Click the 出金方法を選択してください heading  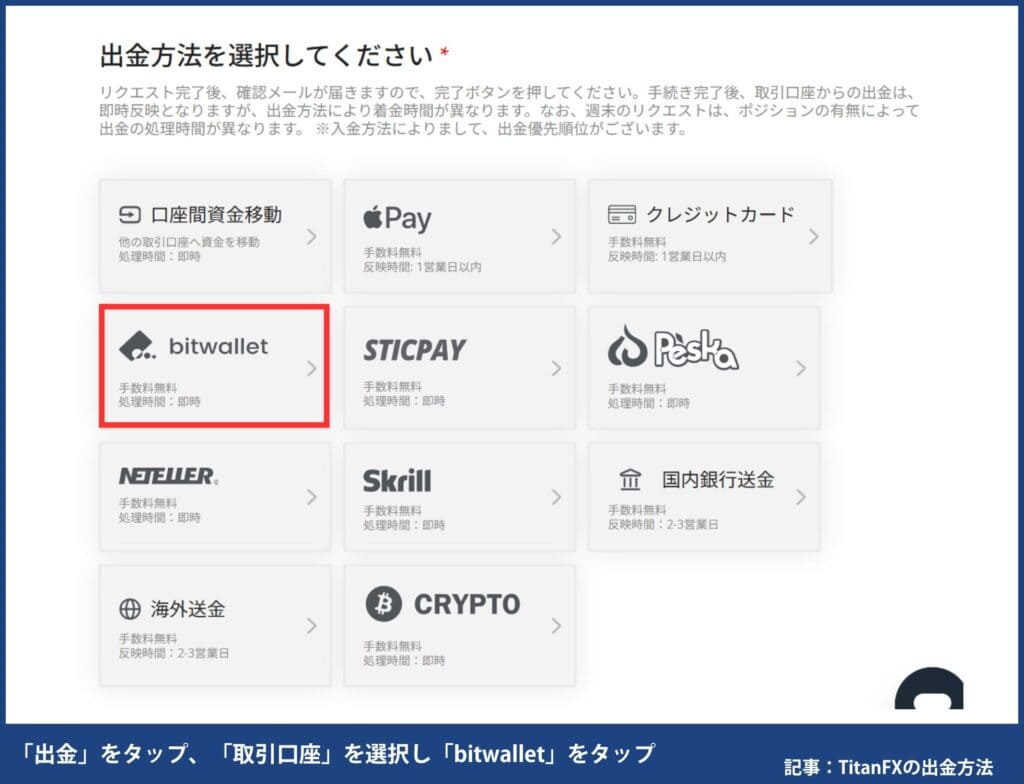coord(266,56)
